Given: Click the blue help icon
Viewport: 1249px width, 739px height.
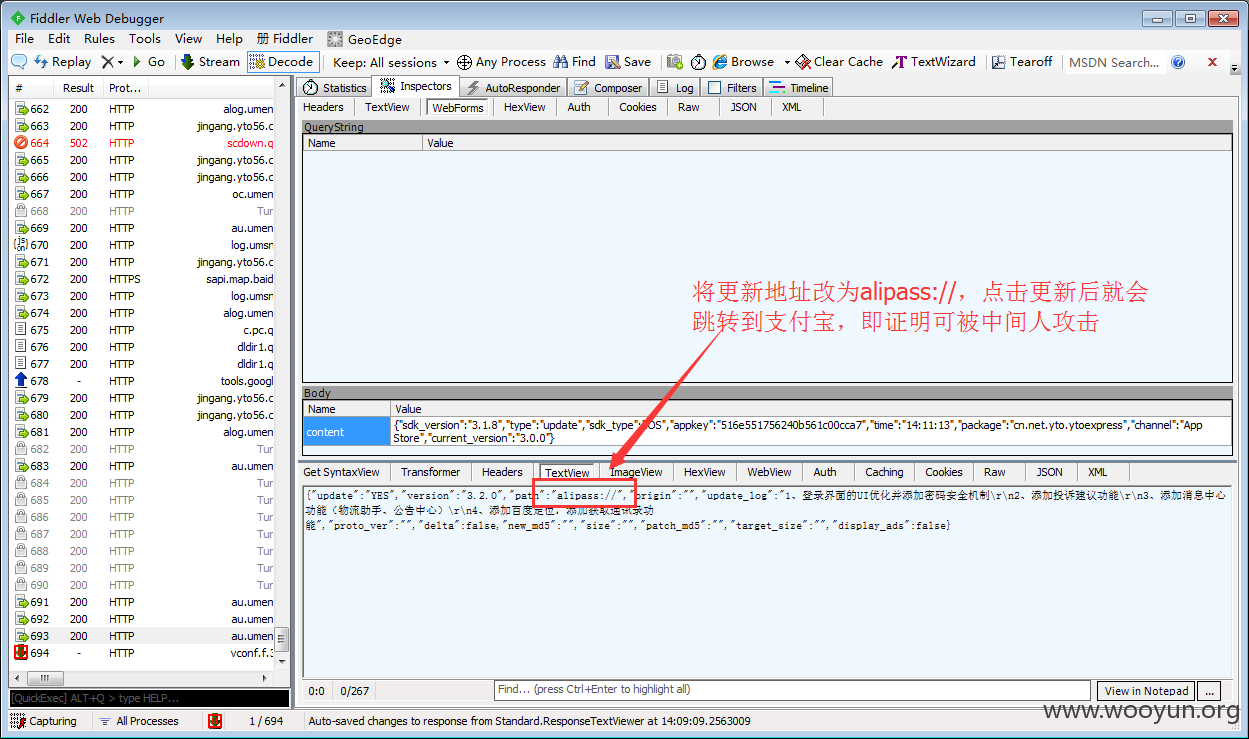Looking at the screenshot, I should click(1178, 62).
